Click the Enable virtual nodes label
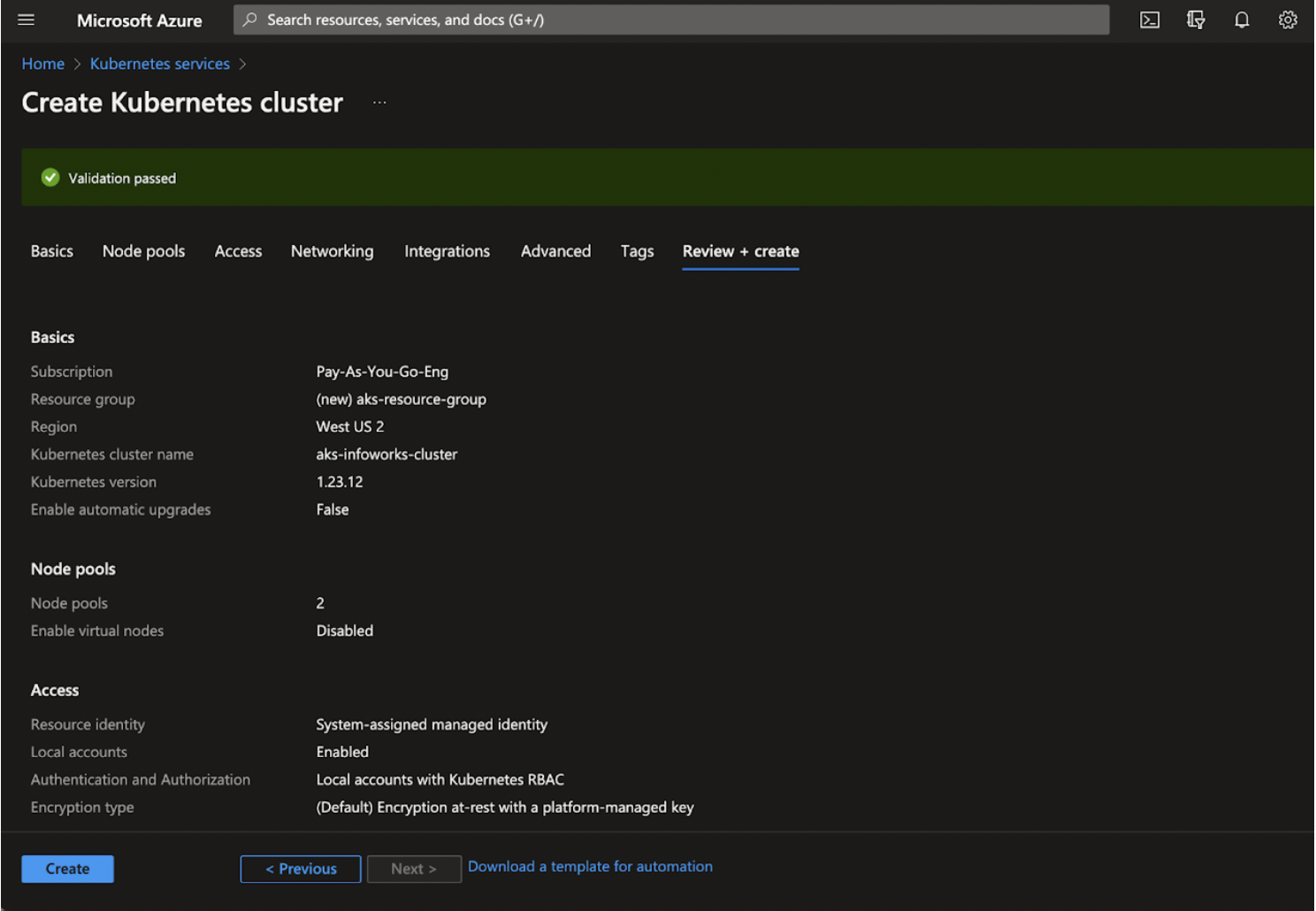1316x911 pixels. coord(97,631)
